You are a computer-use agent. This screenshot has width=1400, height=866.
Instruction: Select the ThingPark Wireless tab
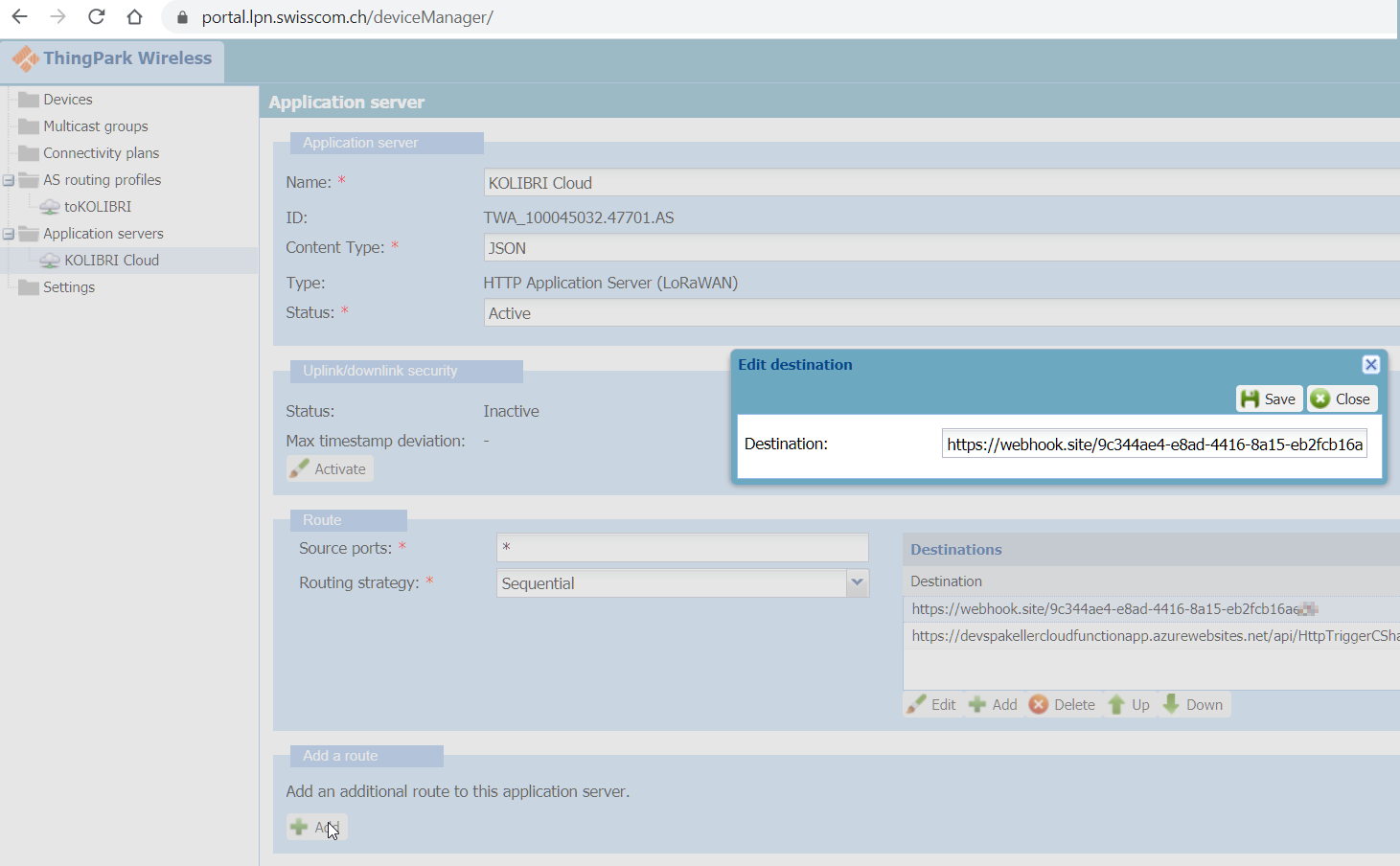113,59
